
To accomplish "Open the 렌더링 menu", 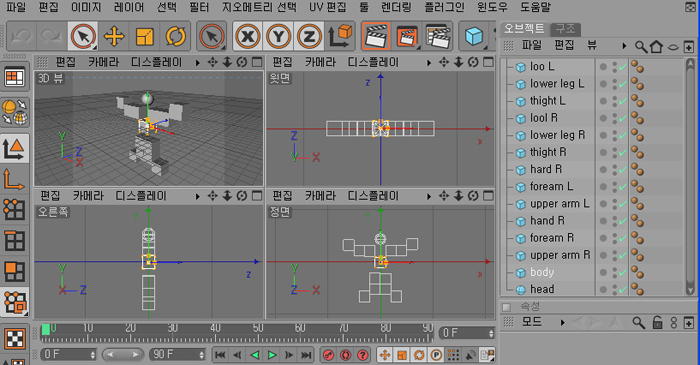I will coord(396,7).
